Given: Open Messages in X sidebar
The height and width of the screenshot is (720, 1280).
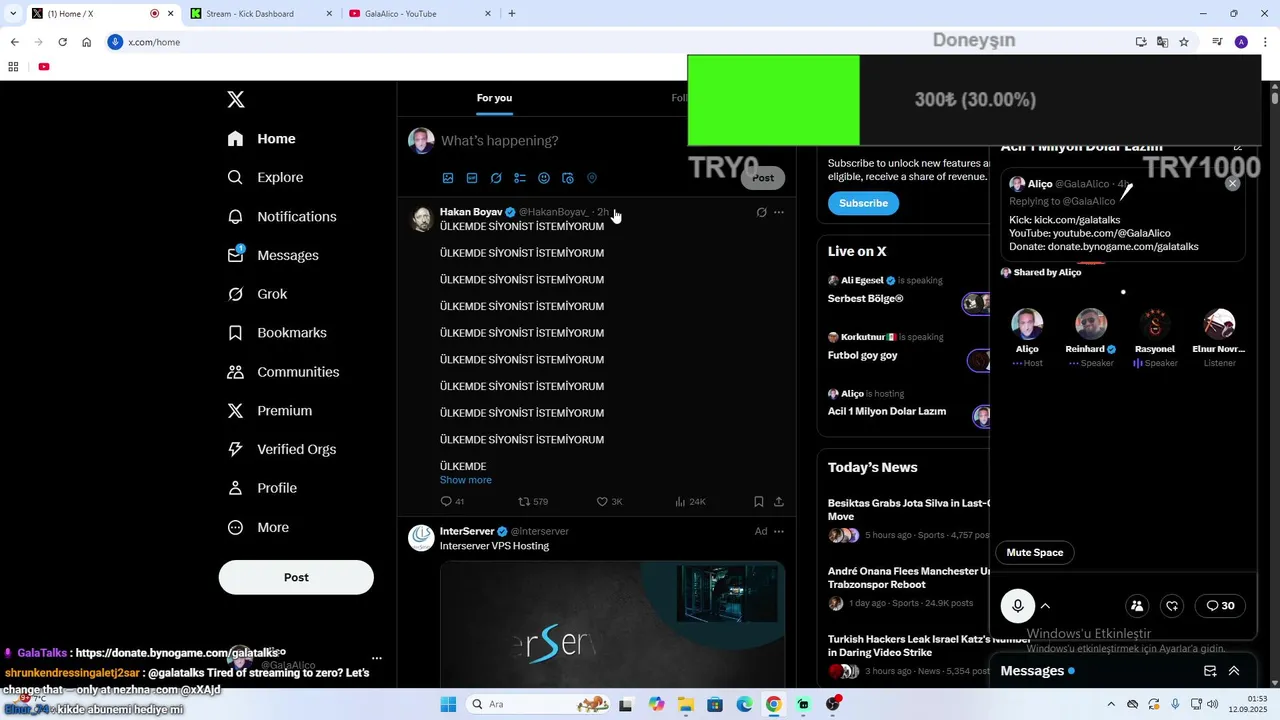Looking at the screenshot, I should [273, 255].
